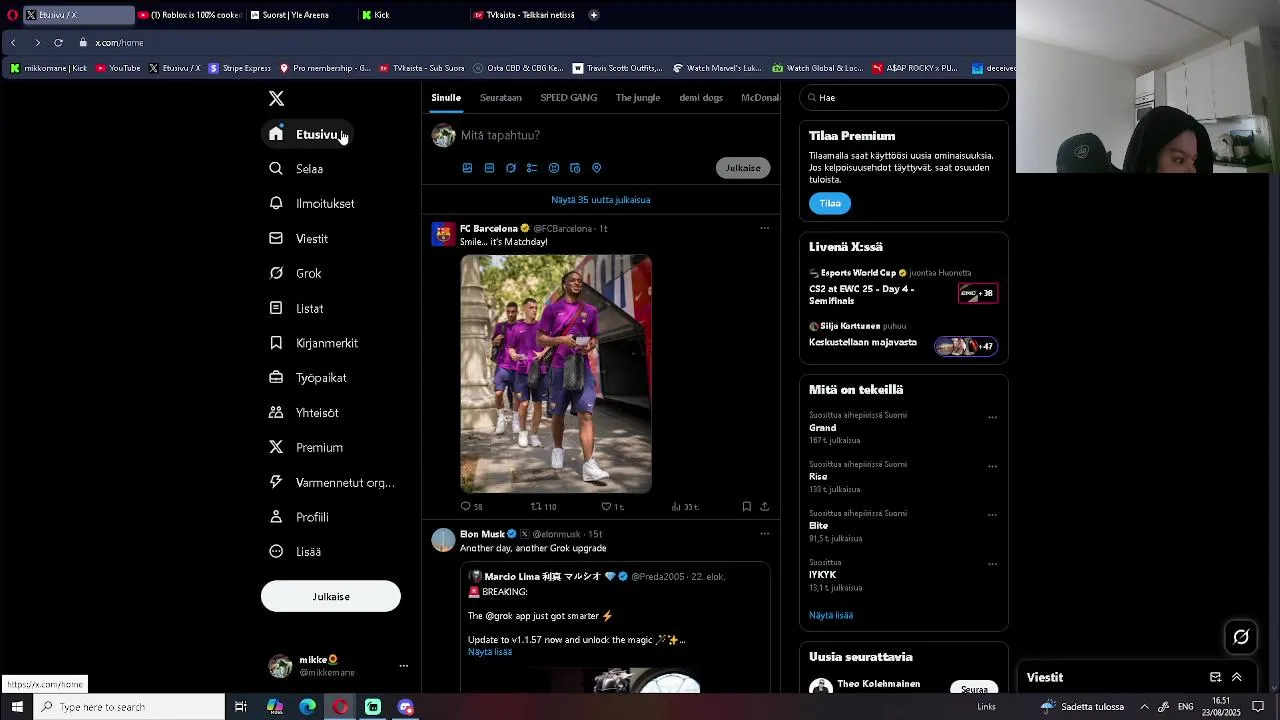Open Yhteisöt communities

(x=304, y=412)
